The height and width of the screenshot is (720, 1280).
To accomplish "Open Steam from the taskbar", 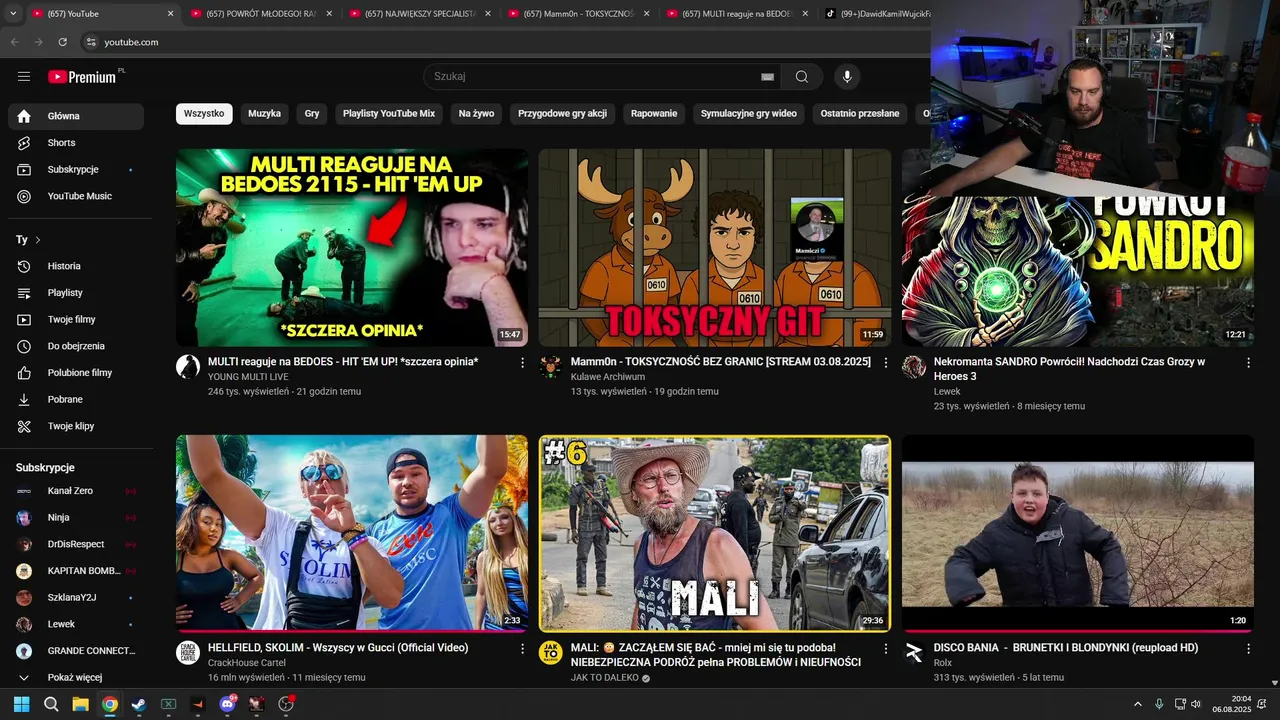I will tap(139, 704).
